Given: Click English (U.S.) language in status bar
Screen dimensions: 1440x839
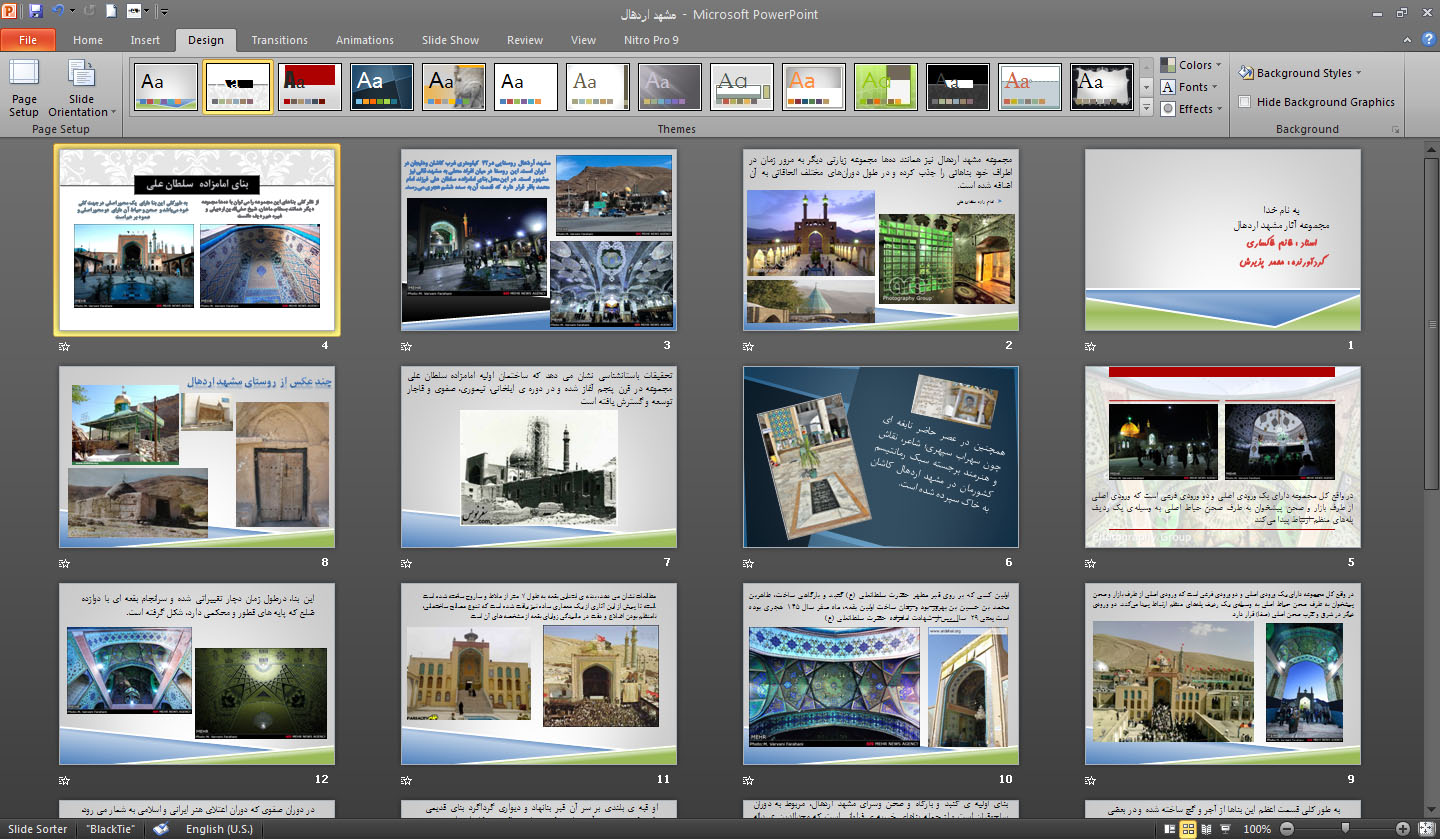Looking at the screenshot, I should 218,829.
